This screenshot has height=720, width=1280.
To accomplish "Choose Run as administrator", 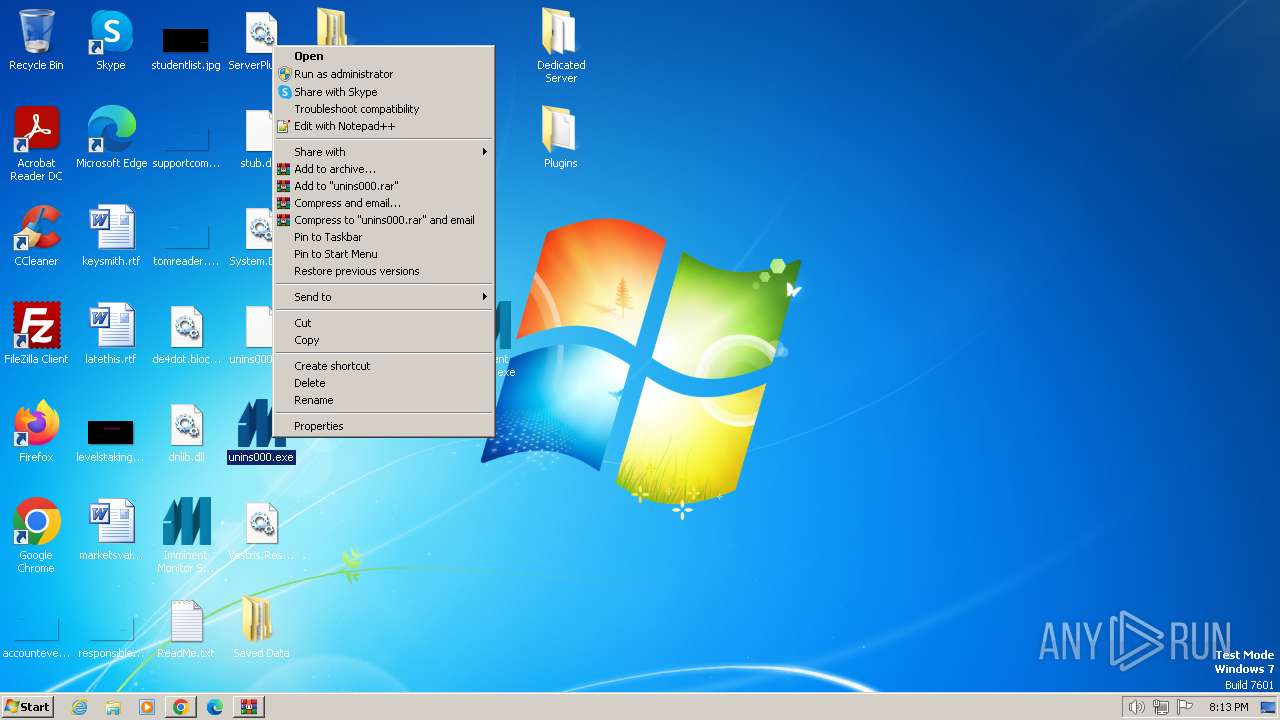I will [384, 74].
